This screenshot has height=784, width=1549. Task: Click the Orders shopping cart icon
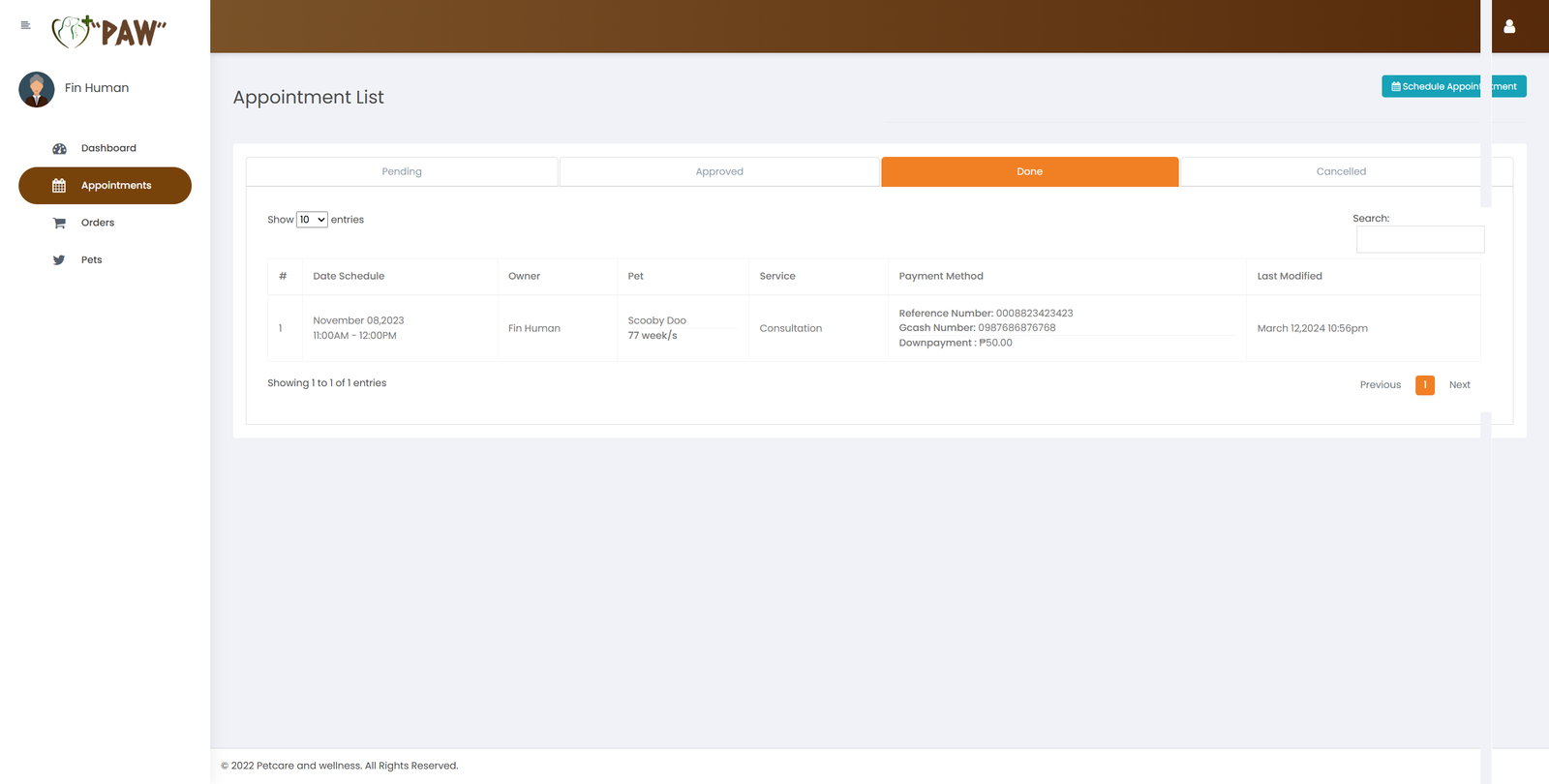pos(59,224)
